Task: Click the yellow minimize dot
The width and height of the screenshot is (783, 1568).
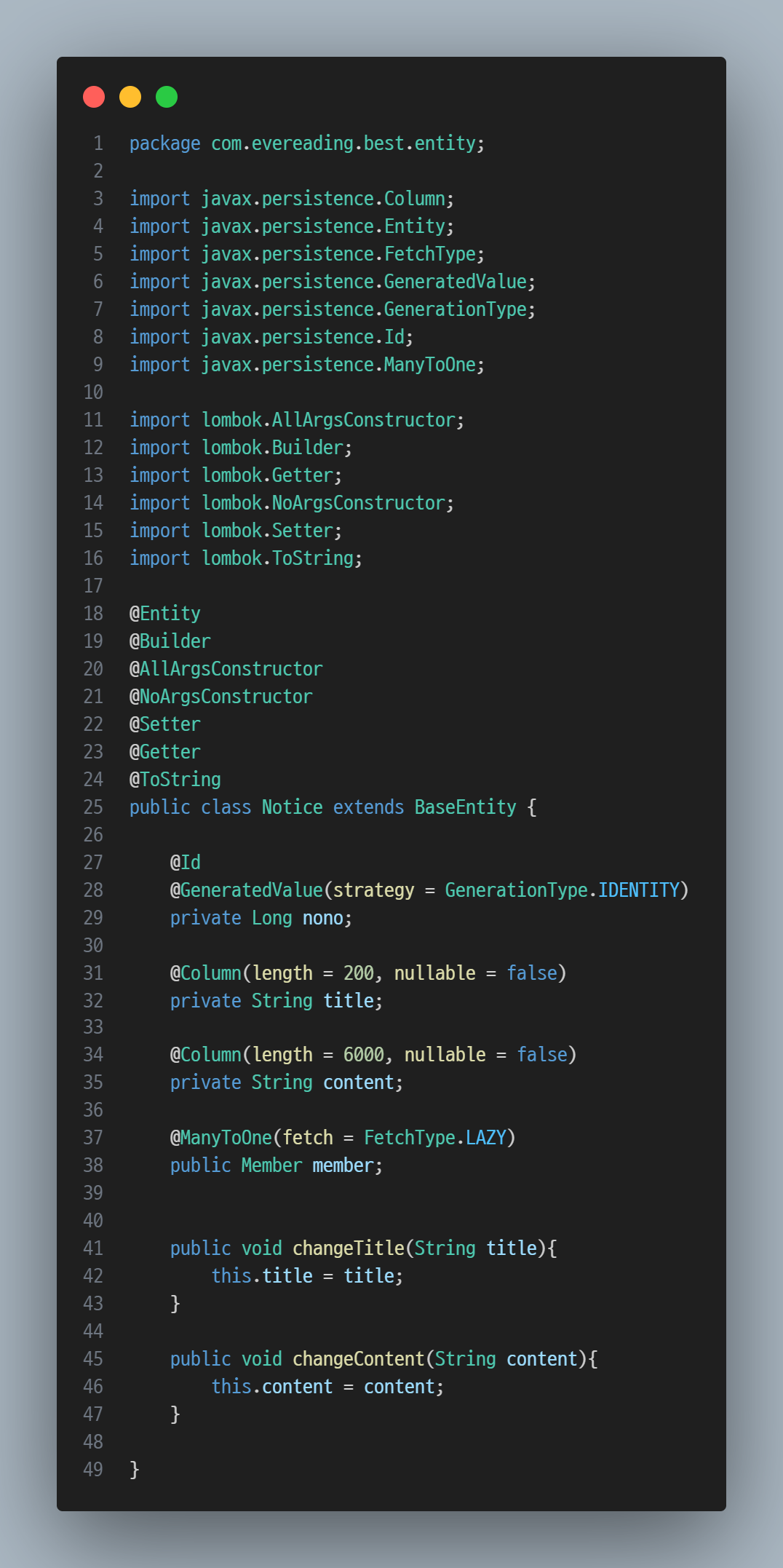Action: 130,97
